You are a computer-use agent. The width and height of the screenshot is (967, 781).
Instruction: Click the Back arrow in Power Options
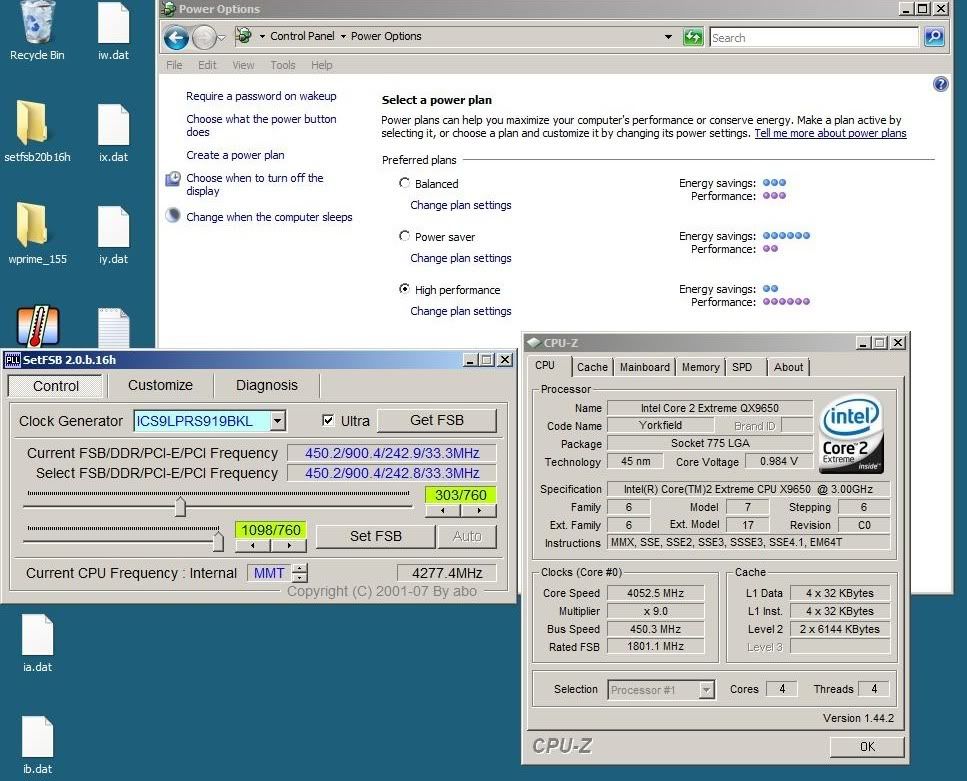pyautogui.click(x=176, y=38)
